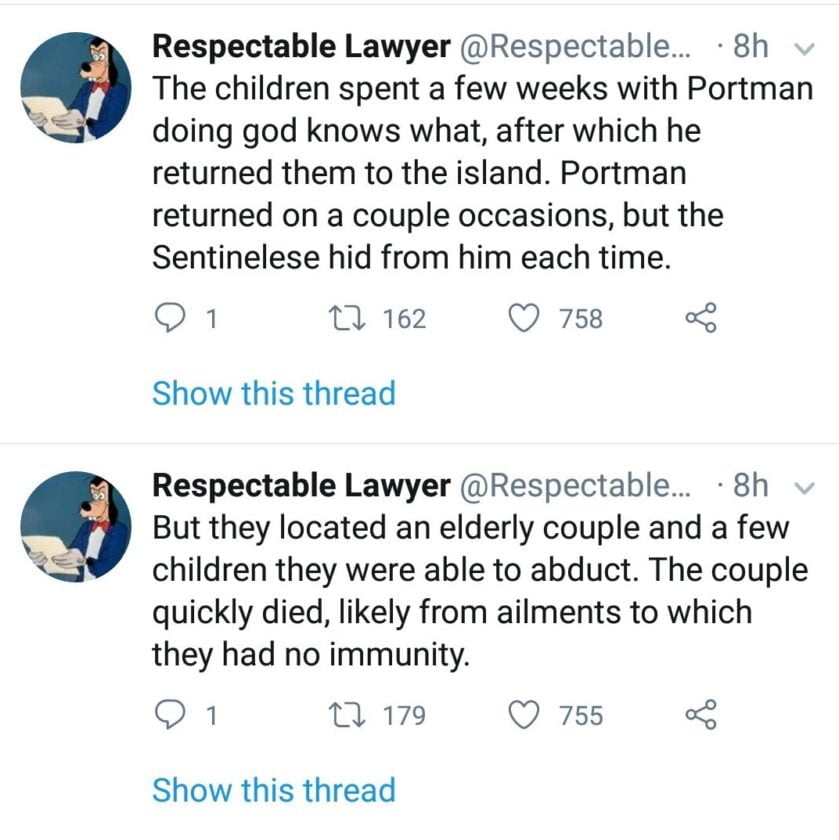Image resolution: width=839 pixels, height=840 pixels.
Task: Show this thread under the elderly couple tweet
Action: click(x=273, y=789)
